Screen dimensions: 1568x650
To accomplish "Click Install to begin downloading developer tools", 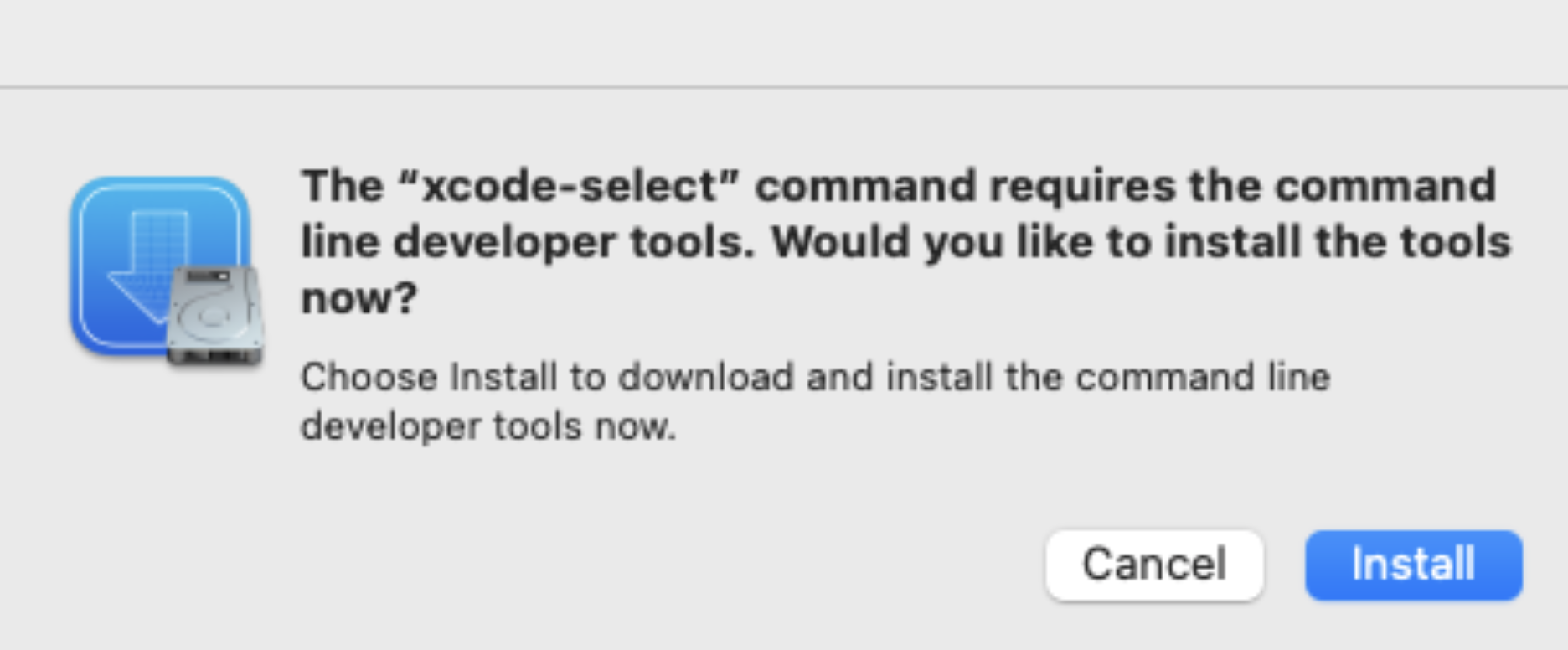I will click(x=1412, y=565).
